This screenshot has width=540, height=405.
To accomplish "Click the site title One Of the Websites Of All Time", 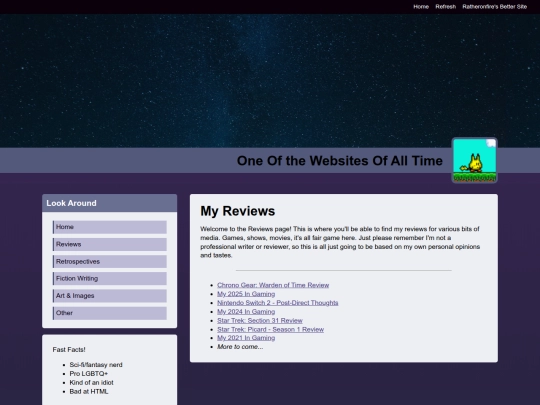I will [340, 161].
